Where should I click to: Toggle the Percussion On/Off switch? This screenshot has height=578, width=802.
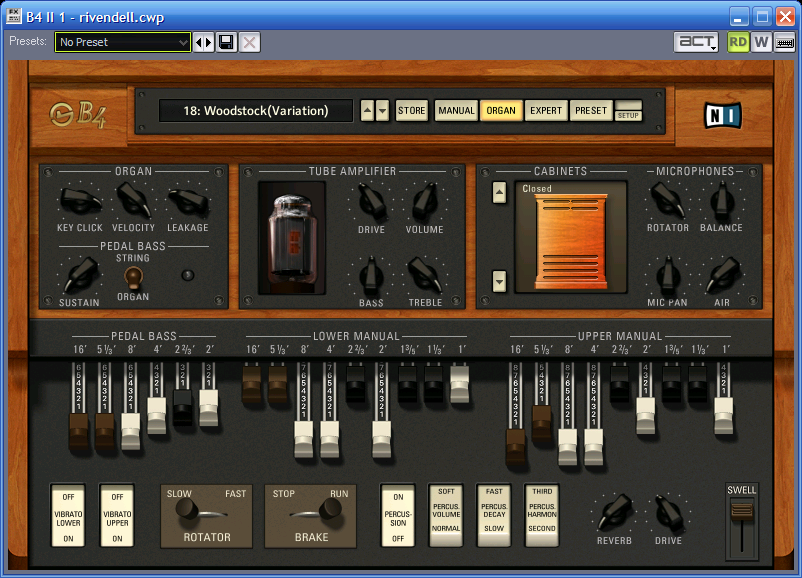398,516
